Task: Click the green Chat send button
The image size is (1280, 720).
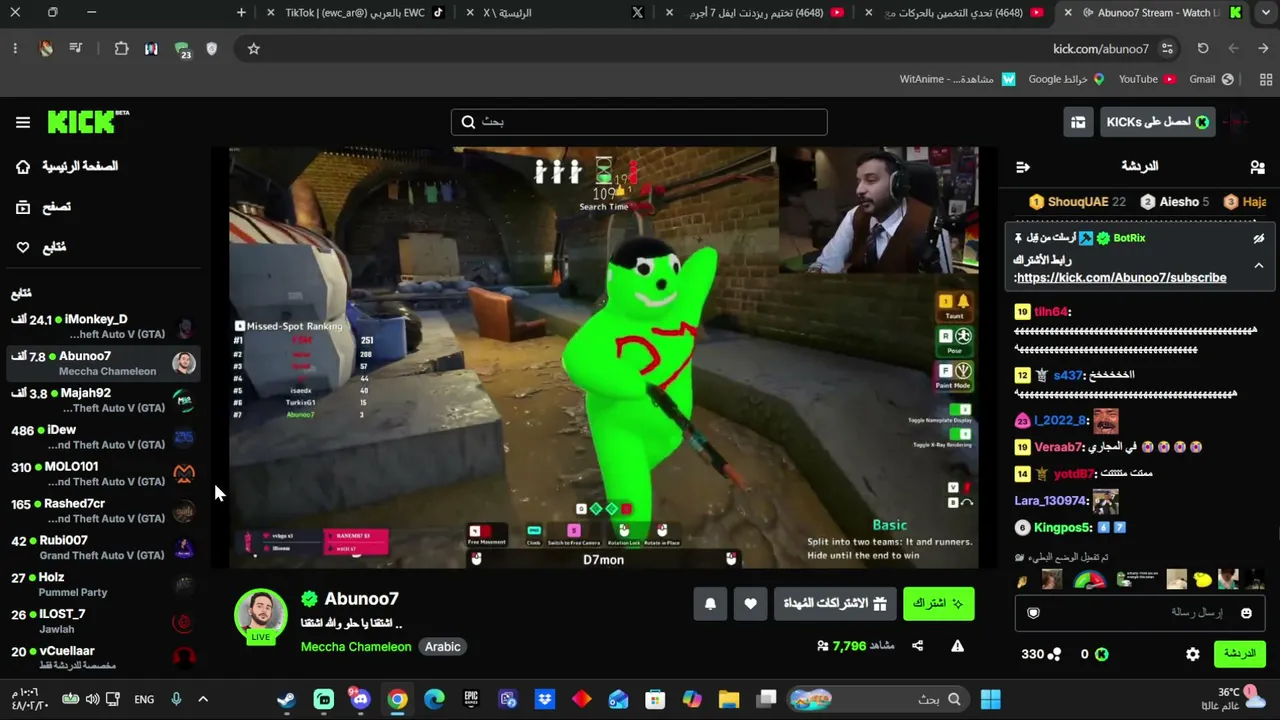Action: 1239,654
